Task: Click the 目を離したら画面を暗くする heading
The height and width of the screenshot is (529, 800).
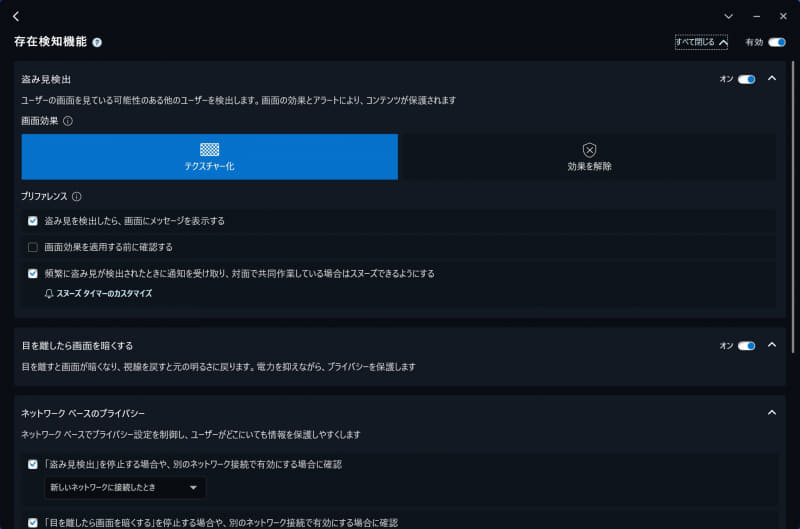Action: point(77,346)
